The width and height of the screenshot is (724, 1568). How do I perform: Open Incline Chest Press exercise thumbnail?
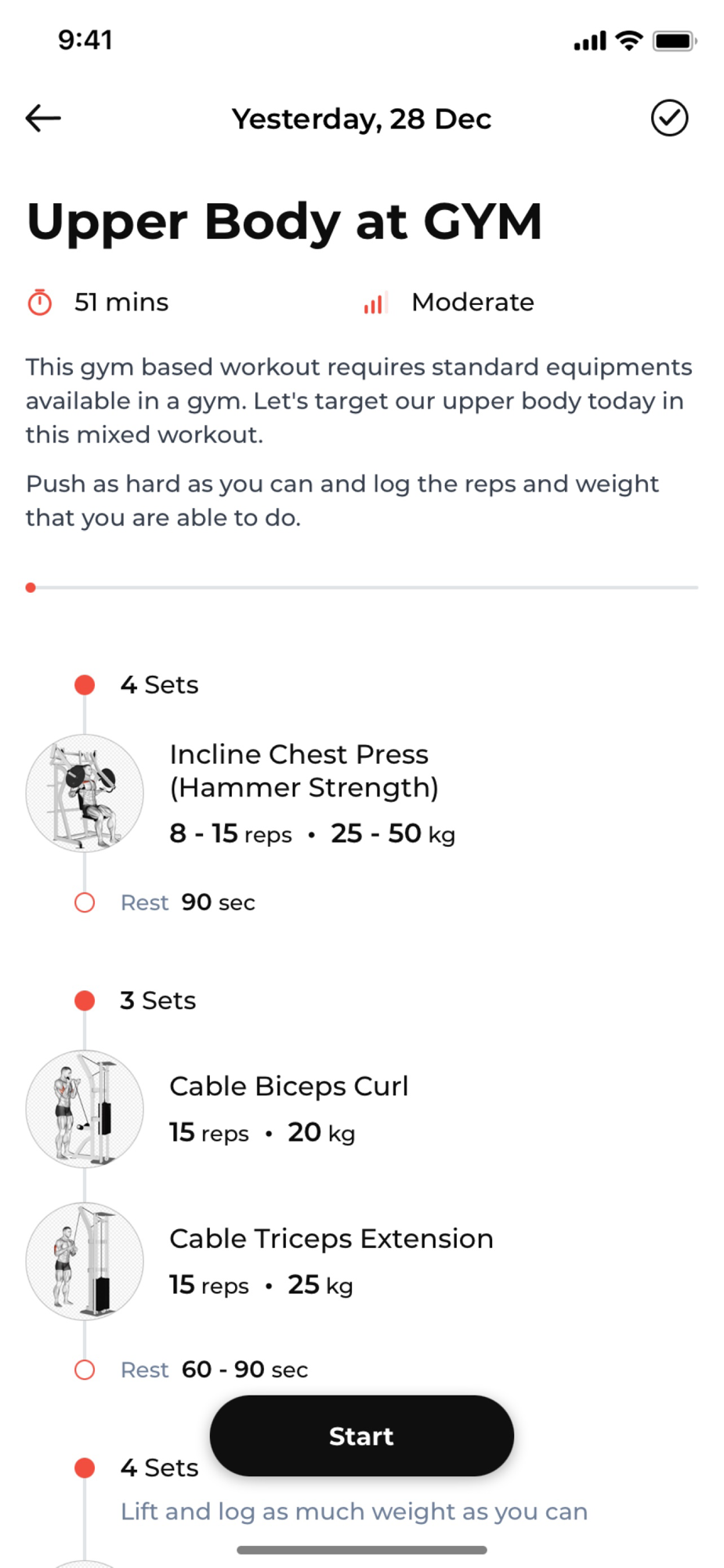coord(85,793)
